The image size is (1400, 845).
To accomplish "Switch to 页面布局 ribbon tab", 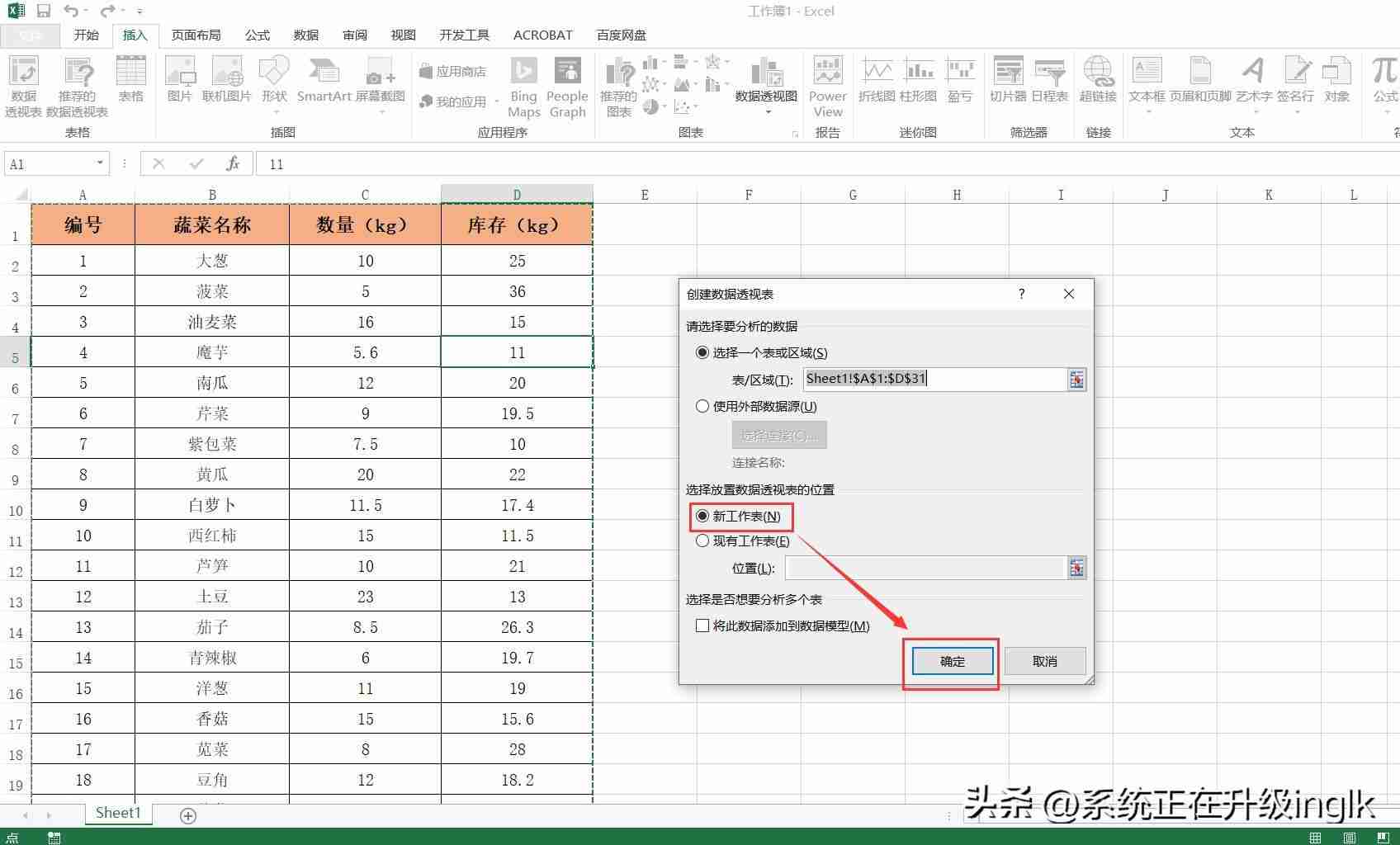I will (x=196, y=35).
